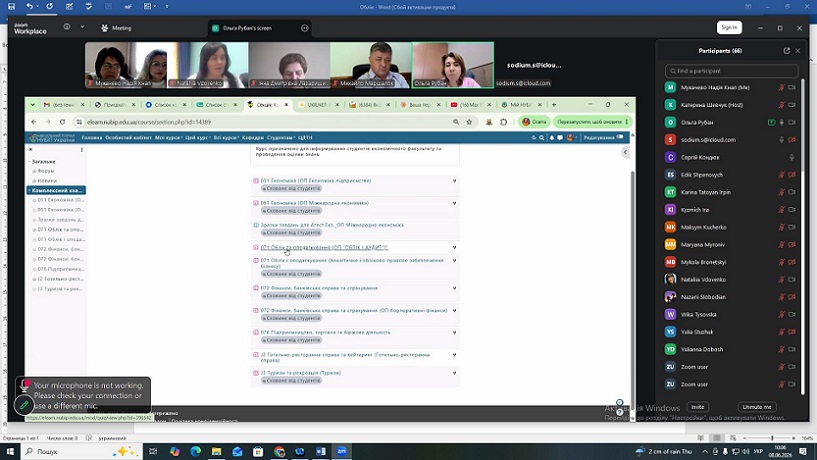Image resolution: width=817 pixels, height=460 pixels.
Task: Click the Перезапустити, щоб оновити button
Action: (592, 122)
